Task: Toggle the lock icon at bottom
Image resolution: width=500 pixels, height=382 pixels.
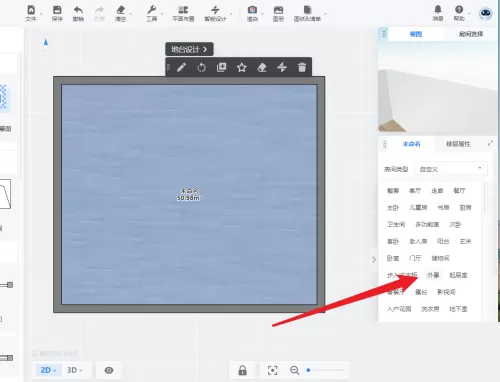Action: coord(242,370)
